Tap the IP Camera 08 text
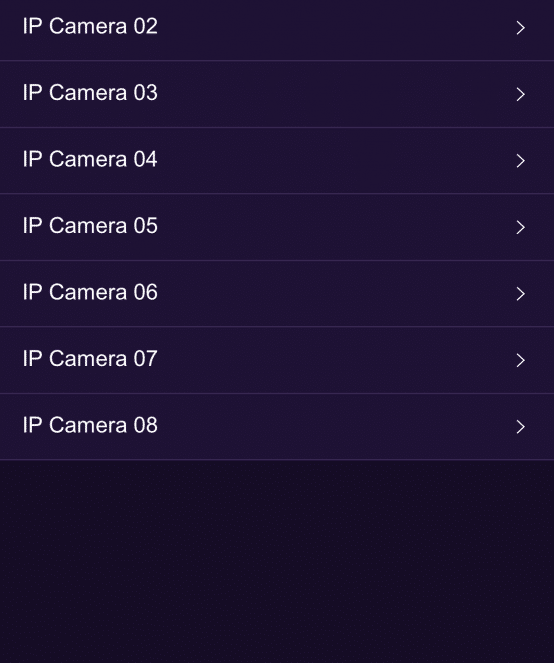The image size is (554, 663). [x=90, y=425]
